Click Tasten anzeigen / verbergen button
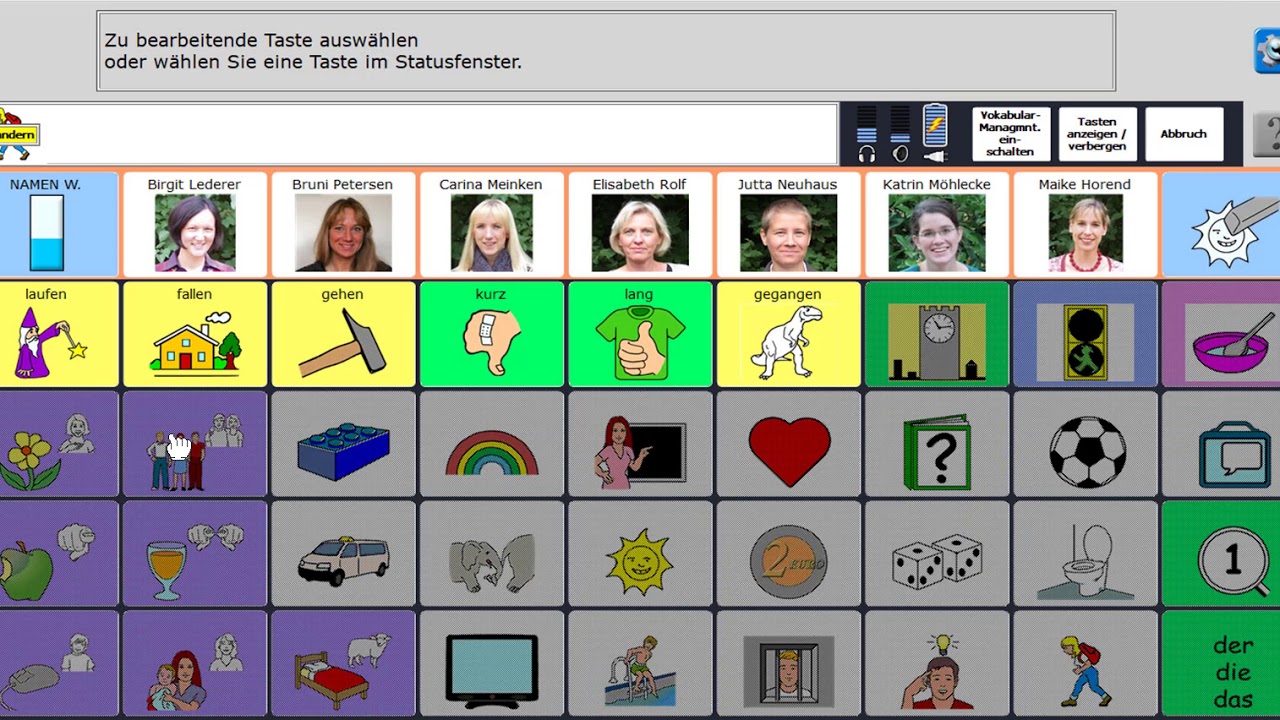 [x=1097, y=134]
